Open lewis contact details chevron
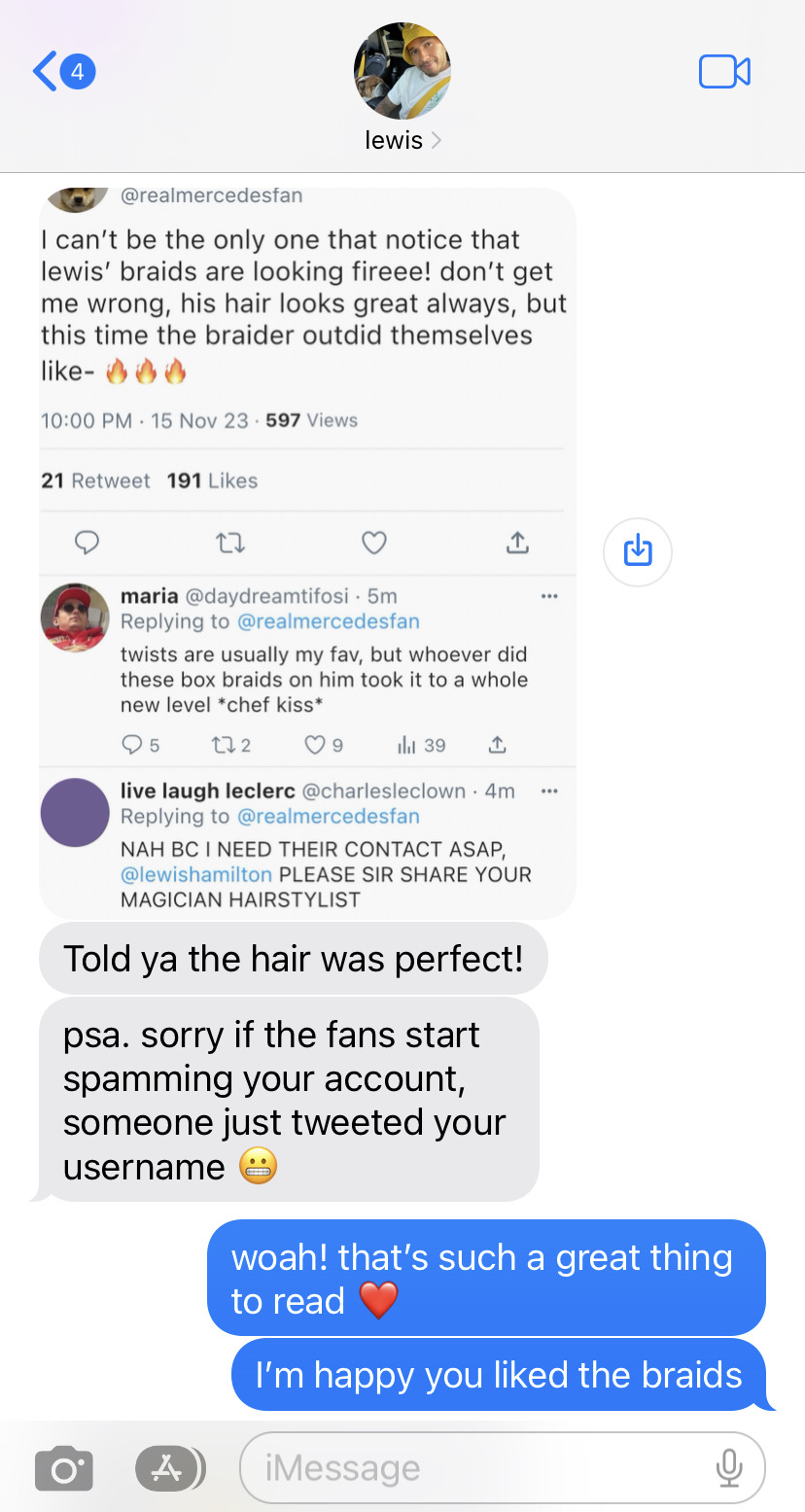This screenshot has height=1512, width=805. (x=436, y=141)
